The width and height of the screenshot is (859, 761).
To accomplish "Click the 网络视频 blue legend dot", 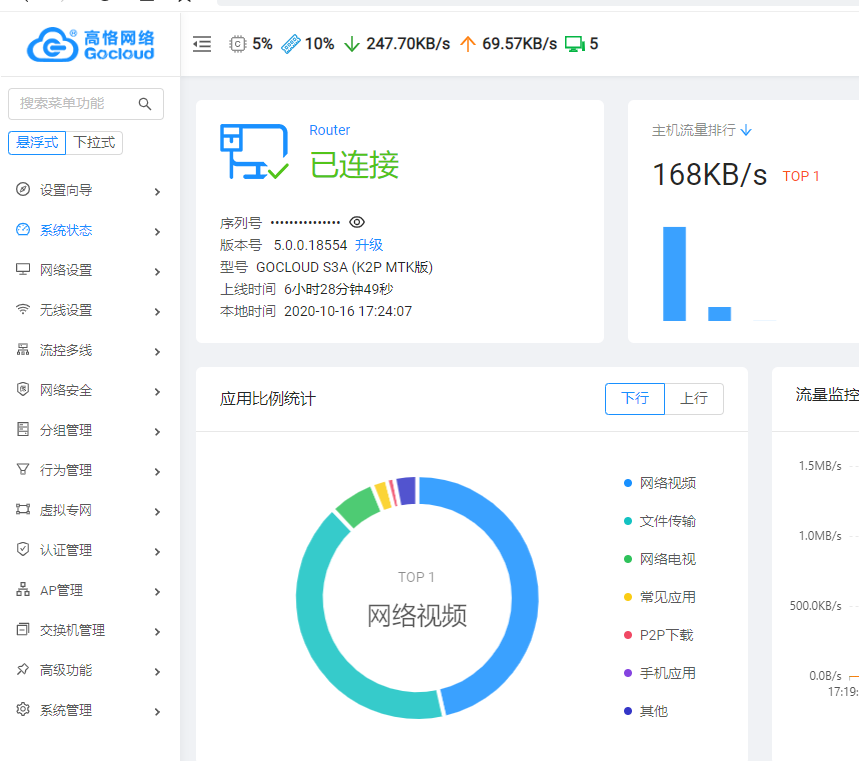I will (x=628, y=483).
